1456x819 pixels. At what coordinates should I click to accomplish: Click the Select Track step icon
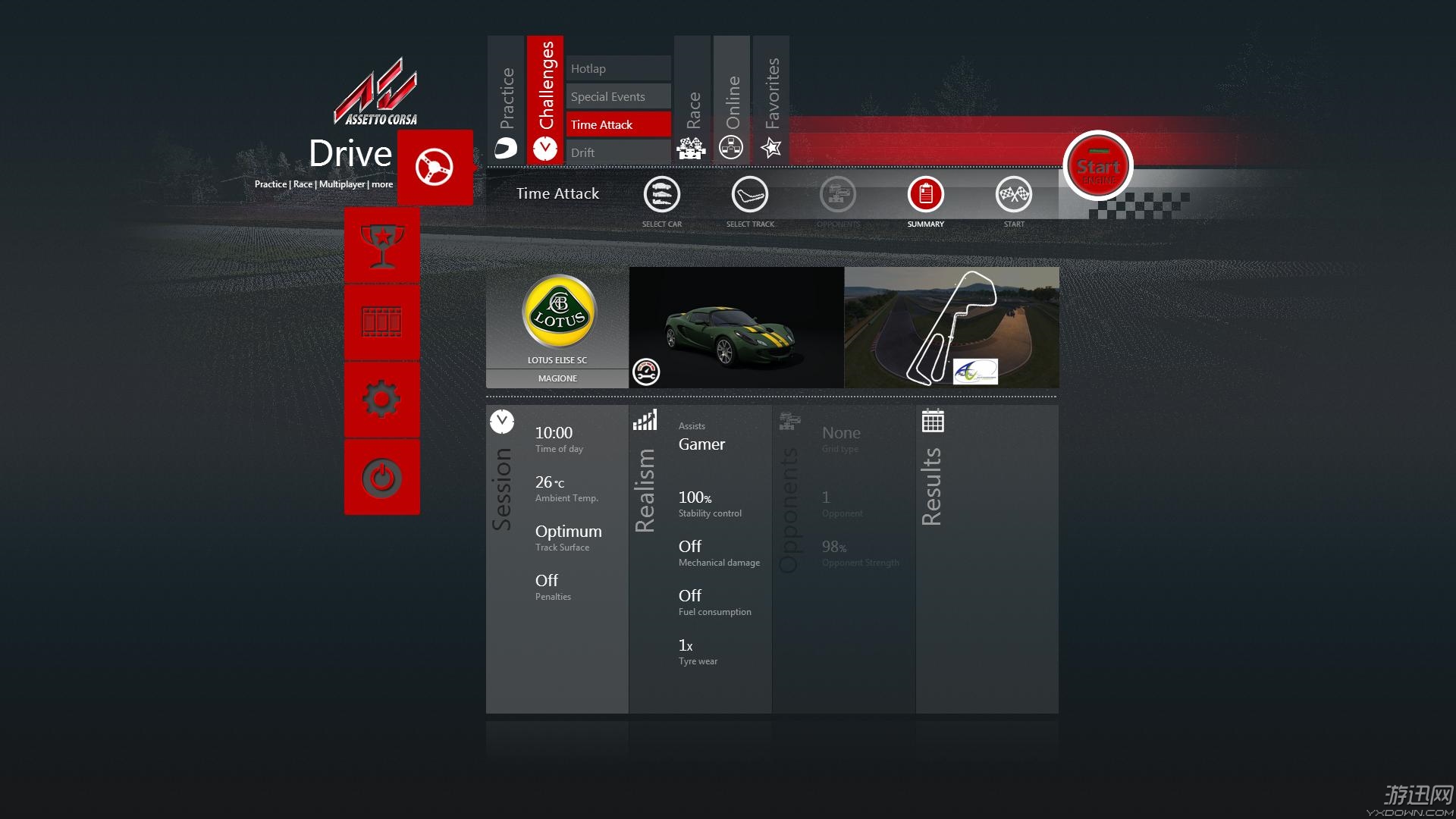click(x=749, y=195)
